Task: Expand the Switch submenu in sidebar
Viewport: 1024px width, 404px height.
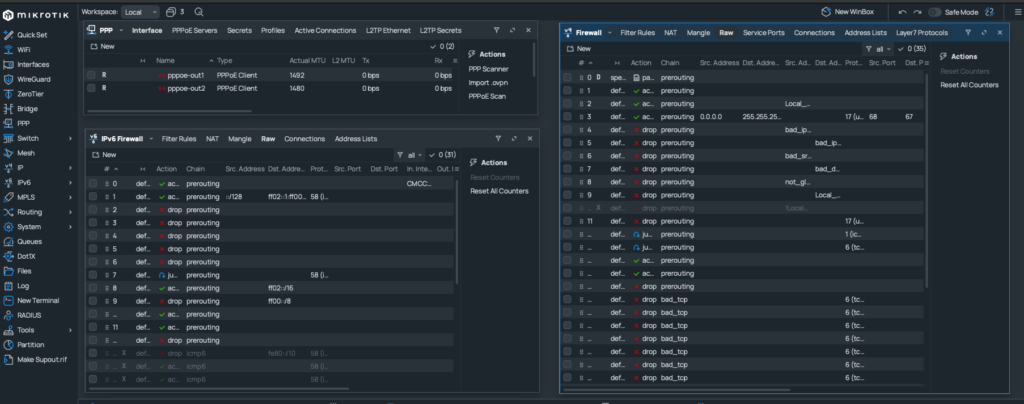Action: tap(70, 138)
